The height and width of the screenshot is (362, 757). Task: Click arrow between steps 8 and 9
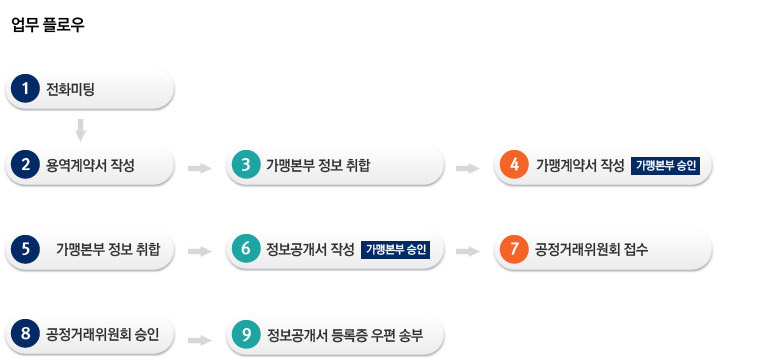tap(199, 340)
